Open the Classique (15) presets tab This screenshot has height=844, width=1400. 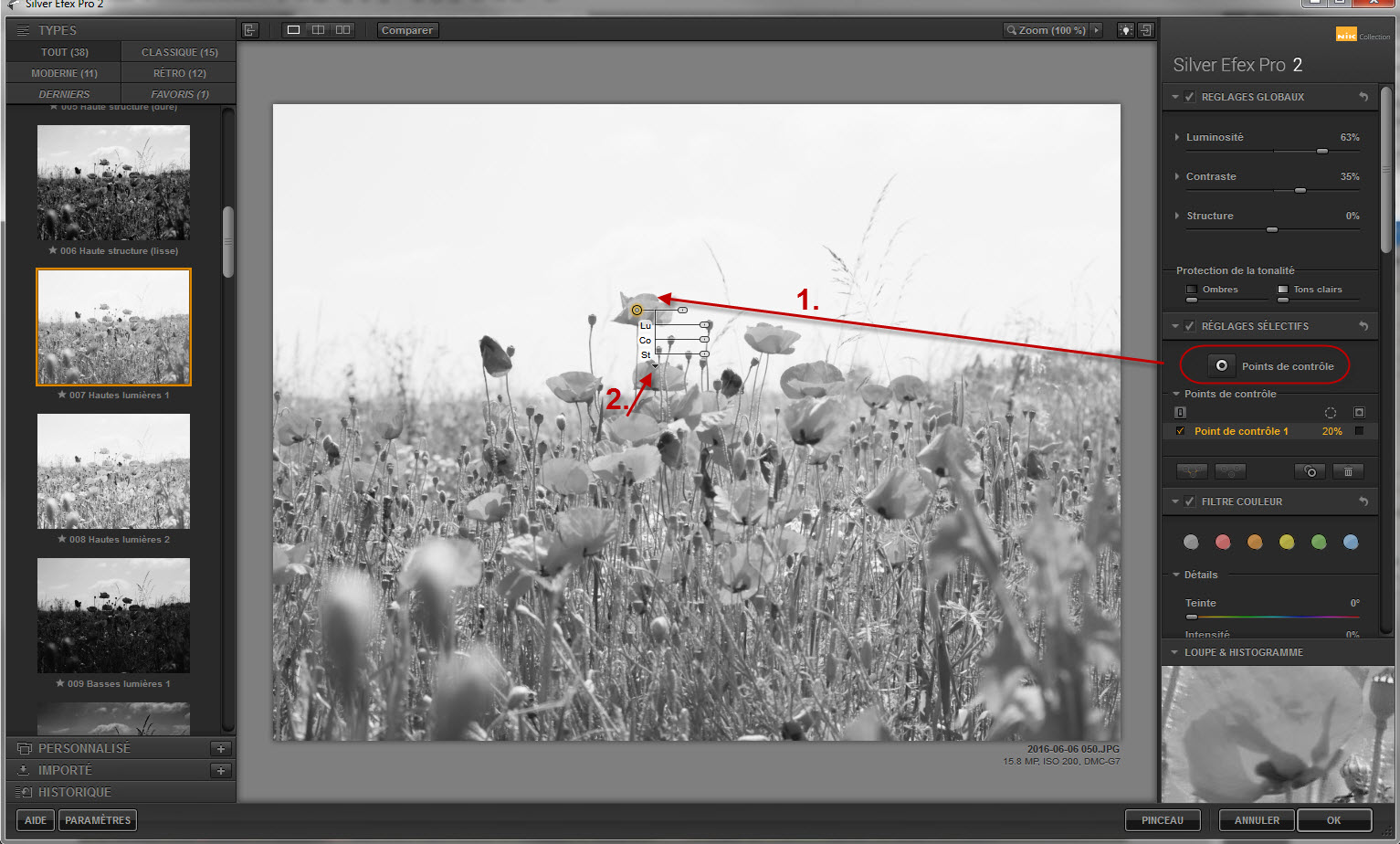[x=179, y=52]
